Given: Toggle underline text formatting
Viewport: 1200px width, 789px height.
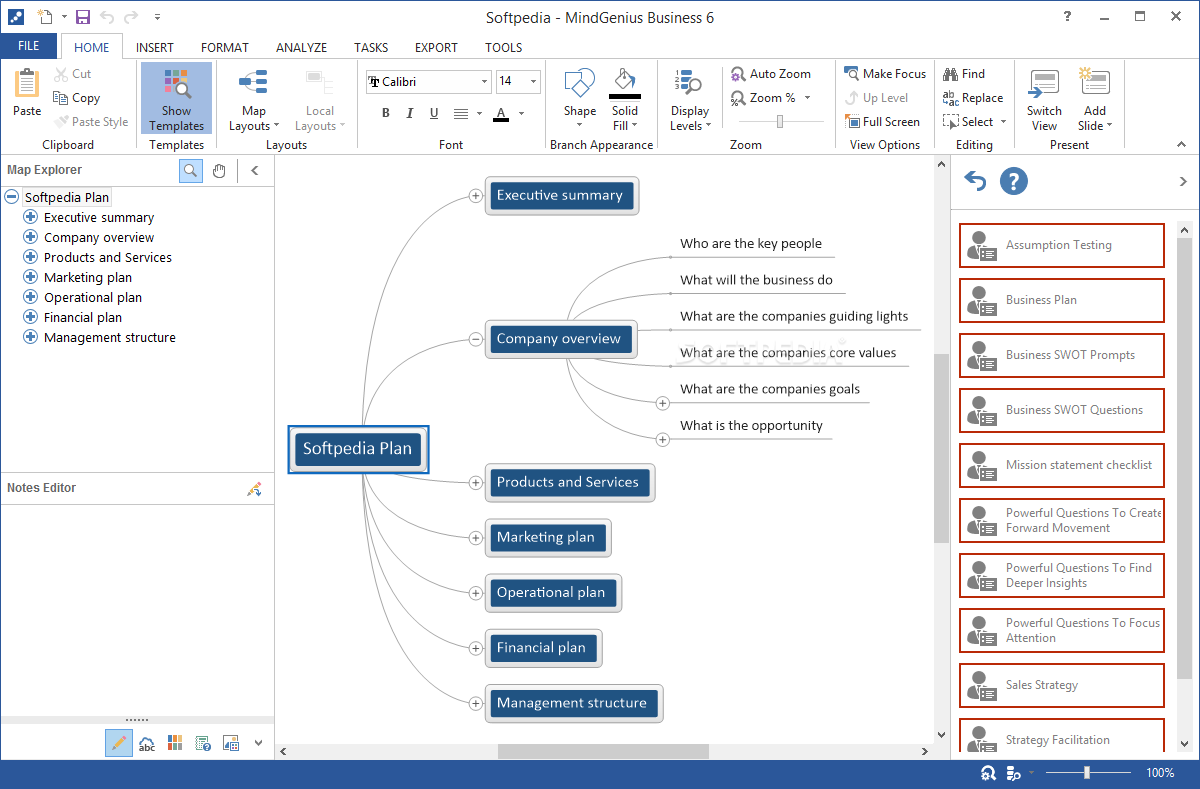Looking at the screenshot, I should tap(435, 114).
